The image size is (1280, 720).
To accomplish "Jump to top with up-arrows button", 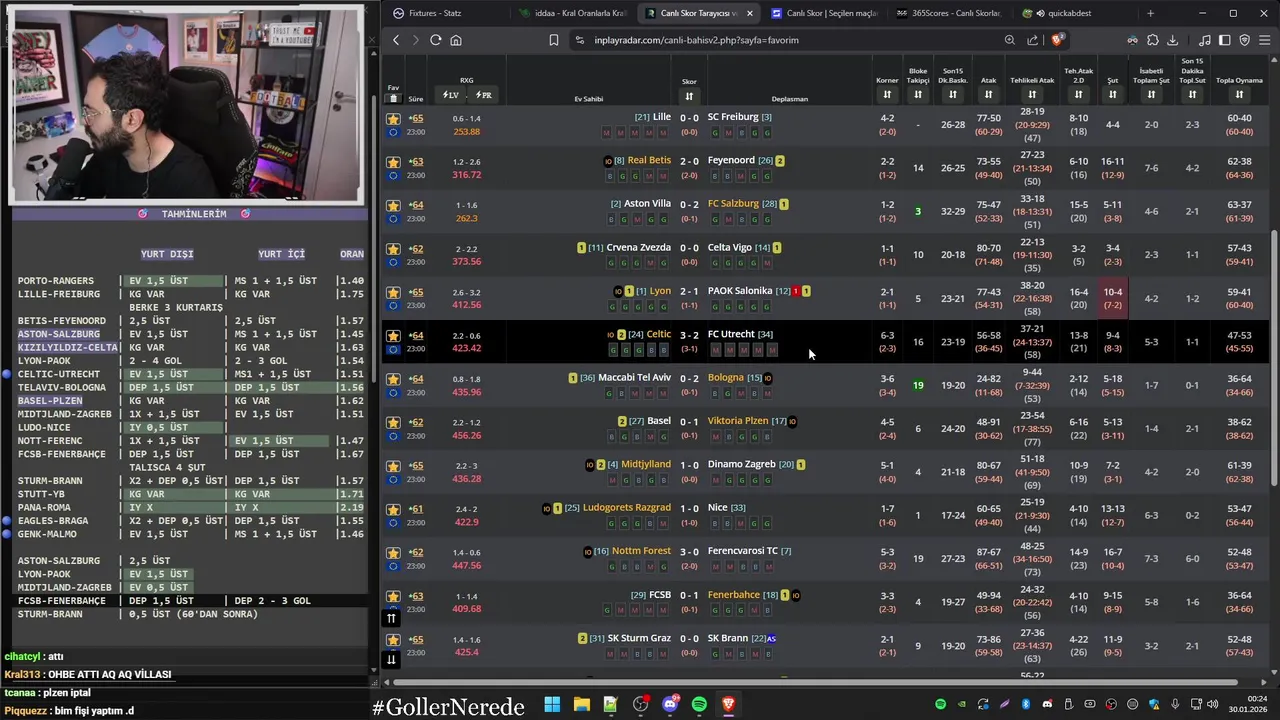I will 391,618.
